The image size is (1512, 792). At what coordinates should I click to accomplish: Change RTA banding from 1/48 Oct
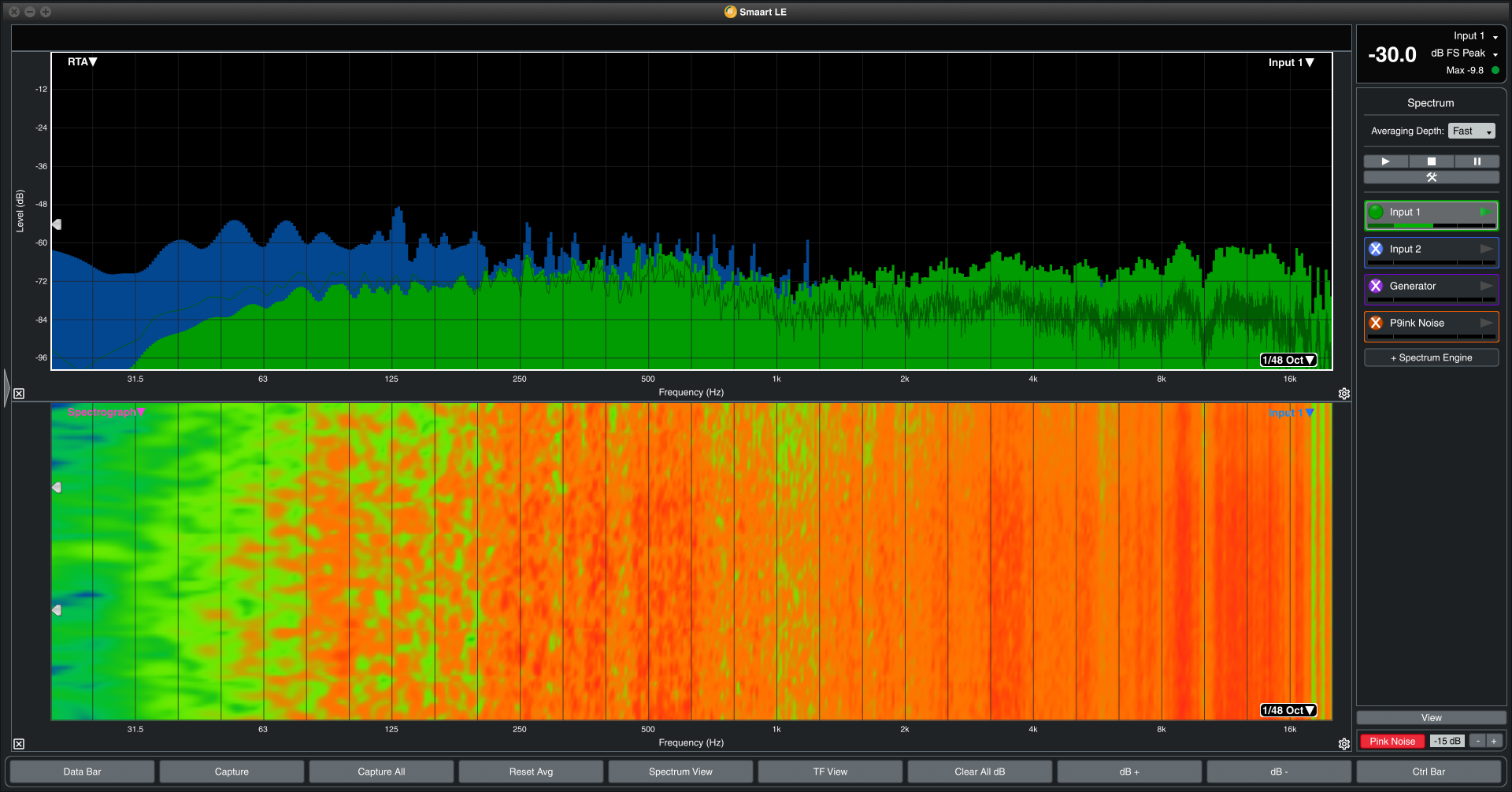tap(1288, 360)
